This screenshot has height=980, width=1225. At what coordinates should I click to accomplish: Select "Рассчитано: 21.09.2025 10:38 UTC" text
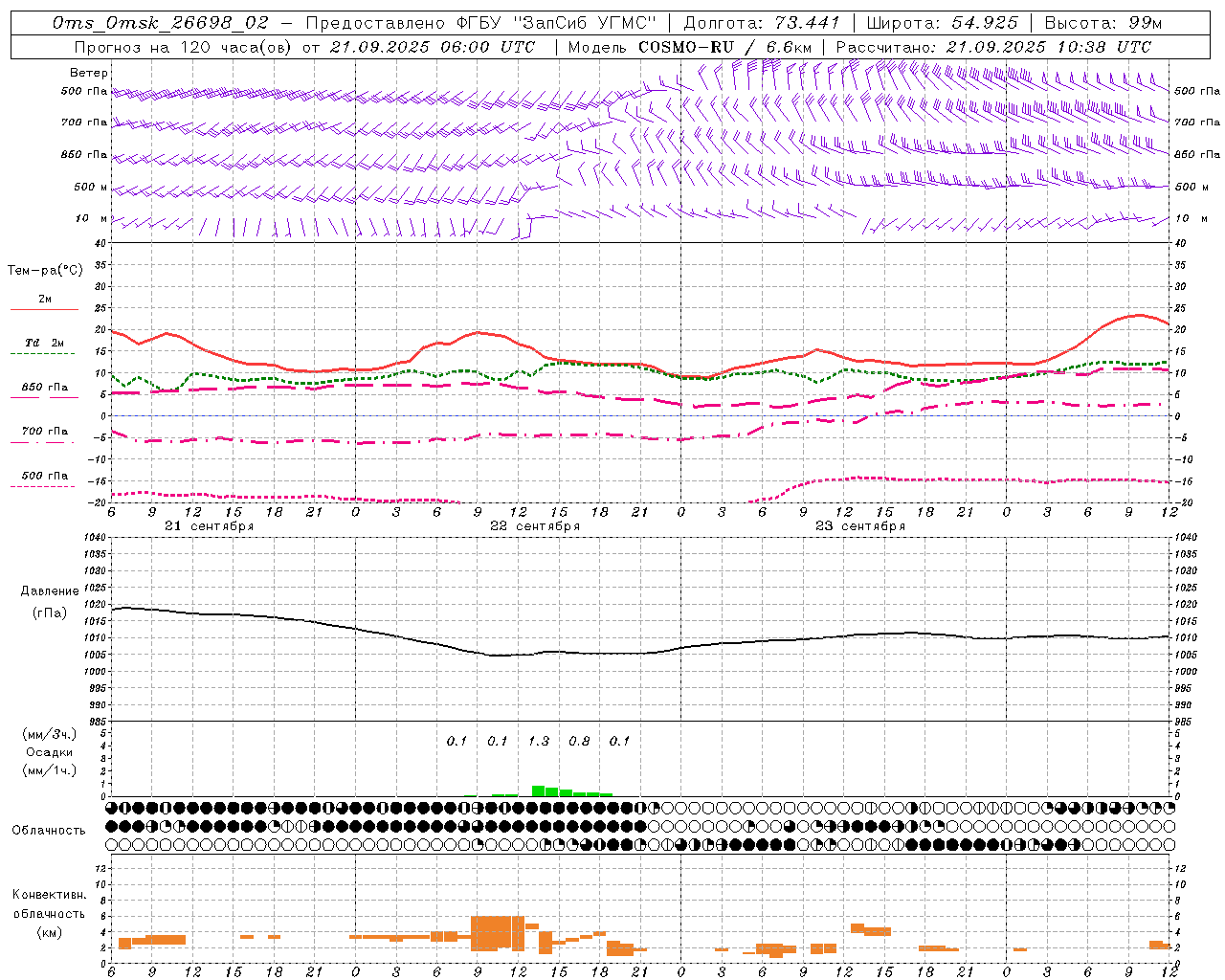pos(993,47)
